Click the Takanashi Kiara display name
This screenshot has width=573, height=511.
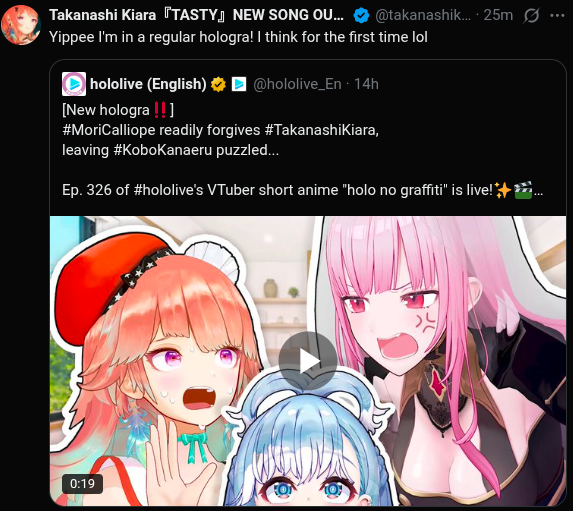tap(197, 15)
